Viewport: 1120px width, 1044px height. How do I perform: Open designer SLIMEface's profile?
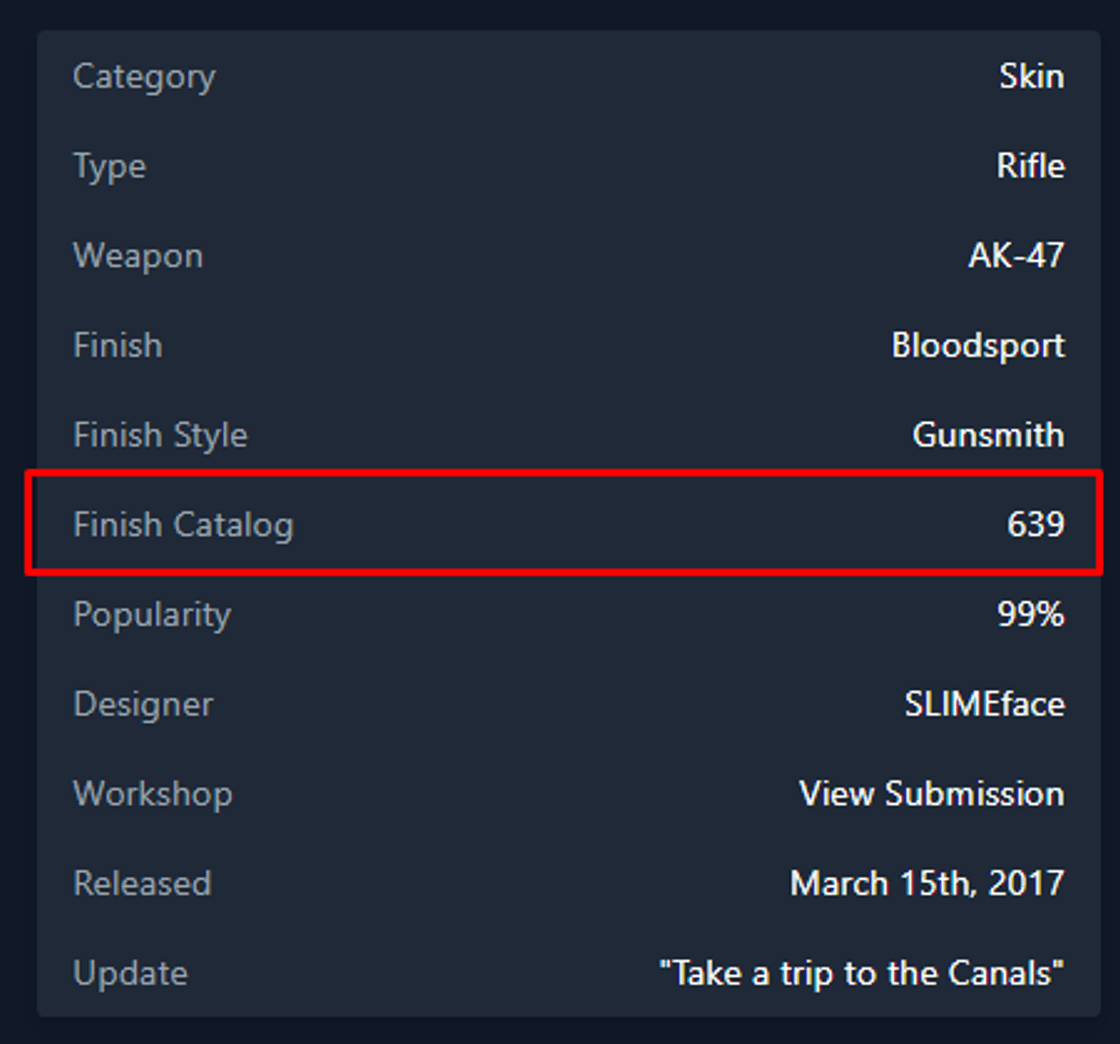click(x=985, y=704)
